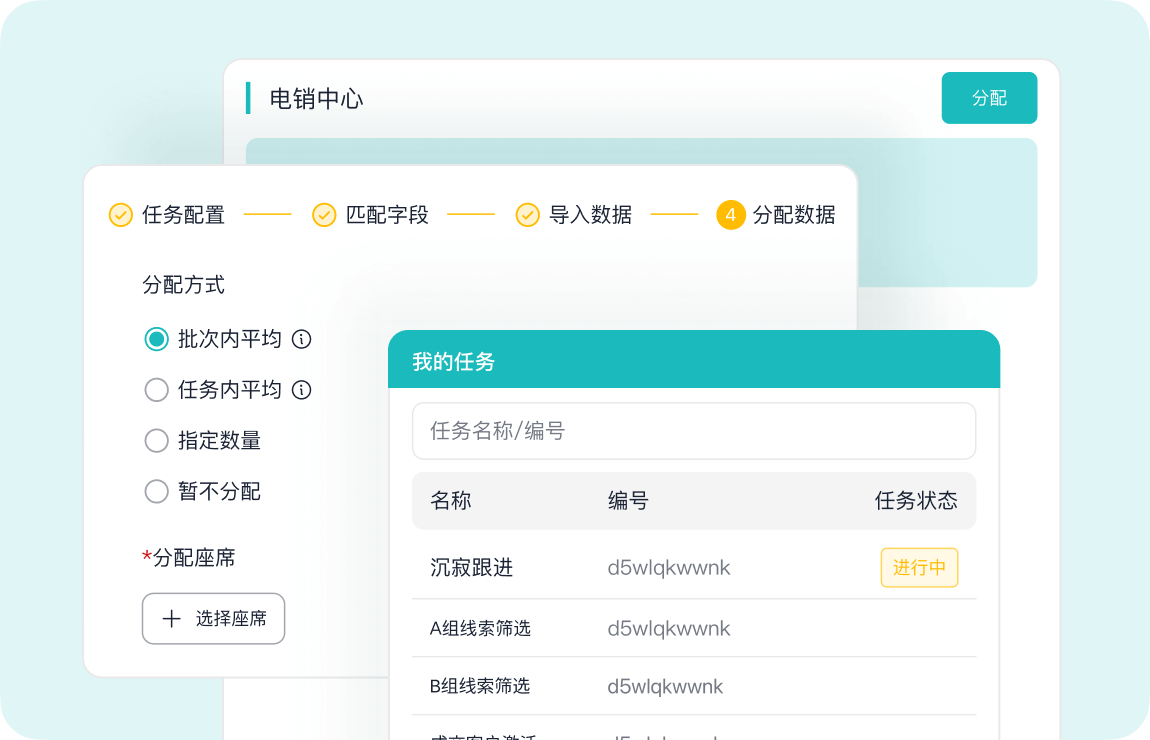Select the 暂不分配 radio option
This screenshot has width=1150, height=740.
click(156, 492)
